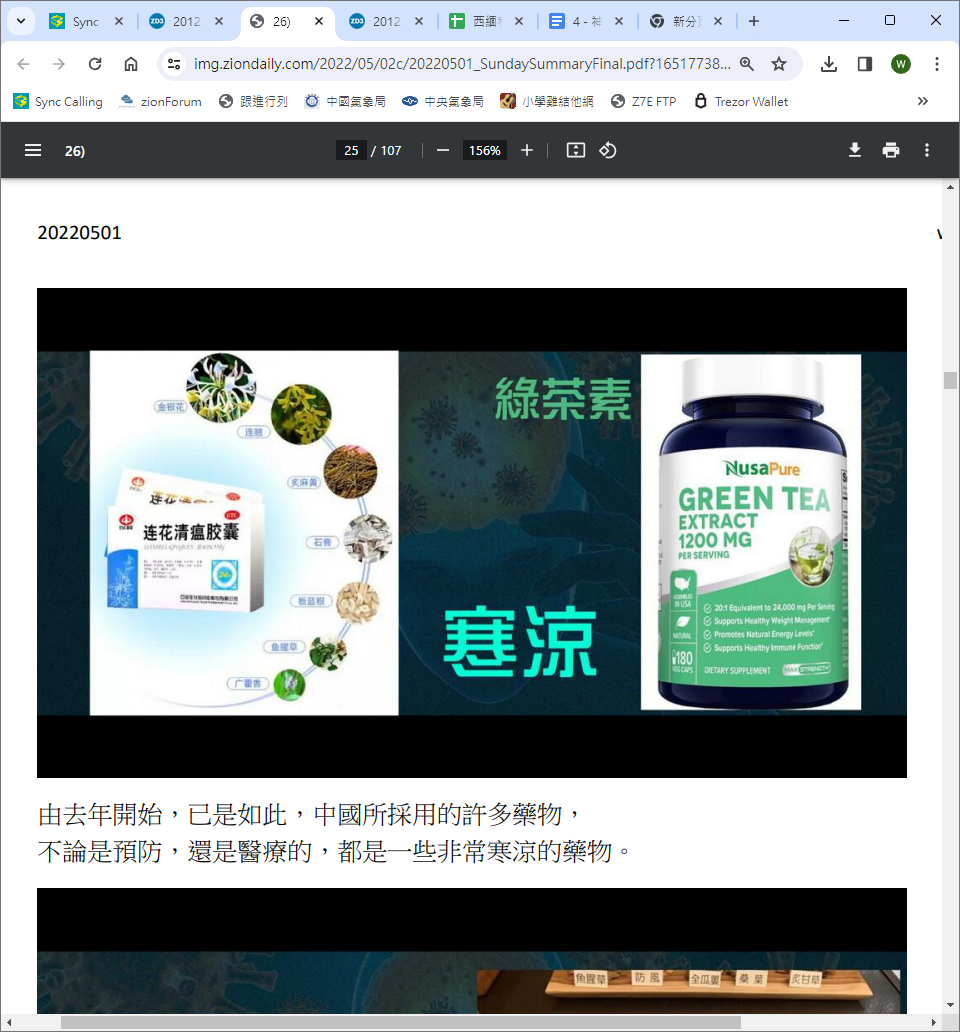Open Sync Calling bookmark

point(58,101)
